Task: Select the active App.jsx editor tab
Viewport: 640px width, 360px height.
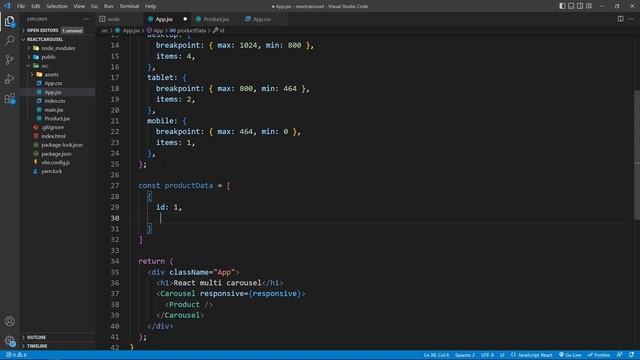Action: tap(164, 19)
